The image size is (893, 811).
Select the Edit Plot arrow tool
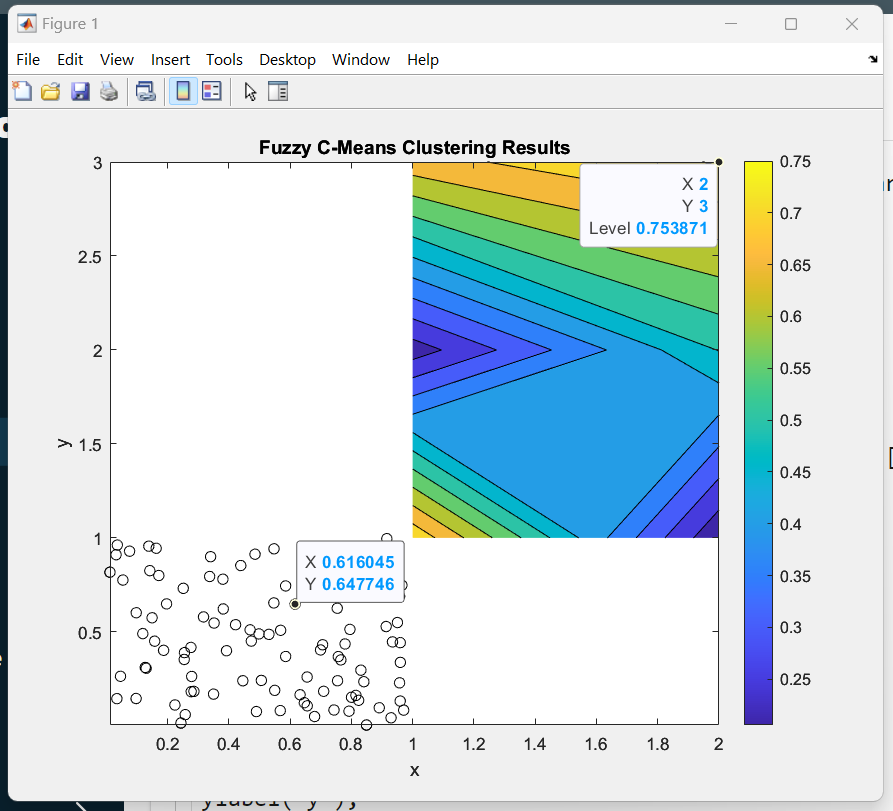(249, 91)
